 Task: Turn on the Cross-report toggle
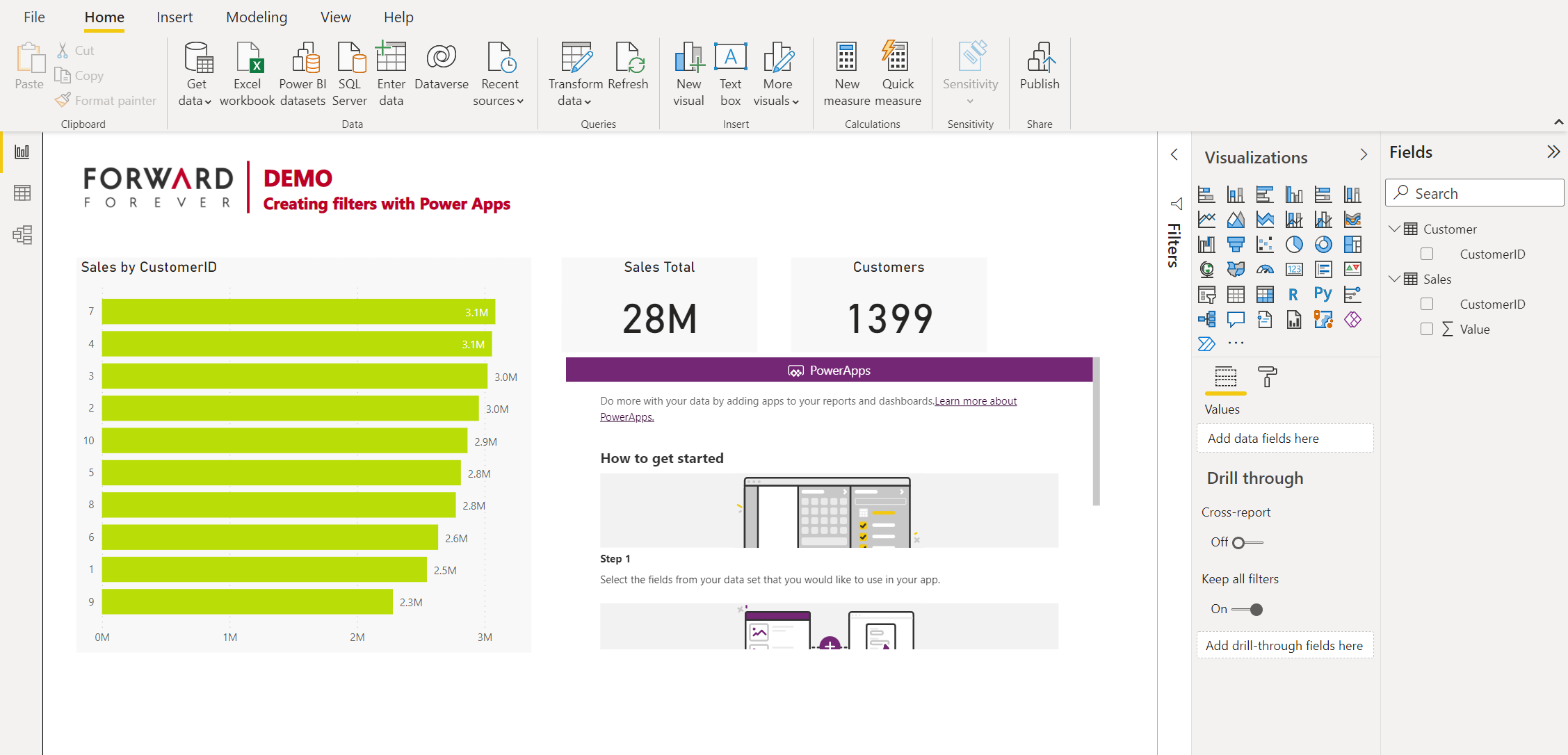[x=1247, y=542]
